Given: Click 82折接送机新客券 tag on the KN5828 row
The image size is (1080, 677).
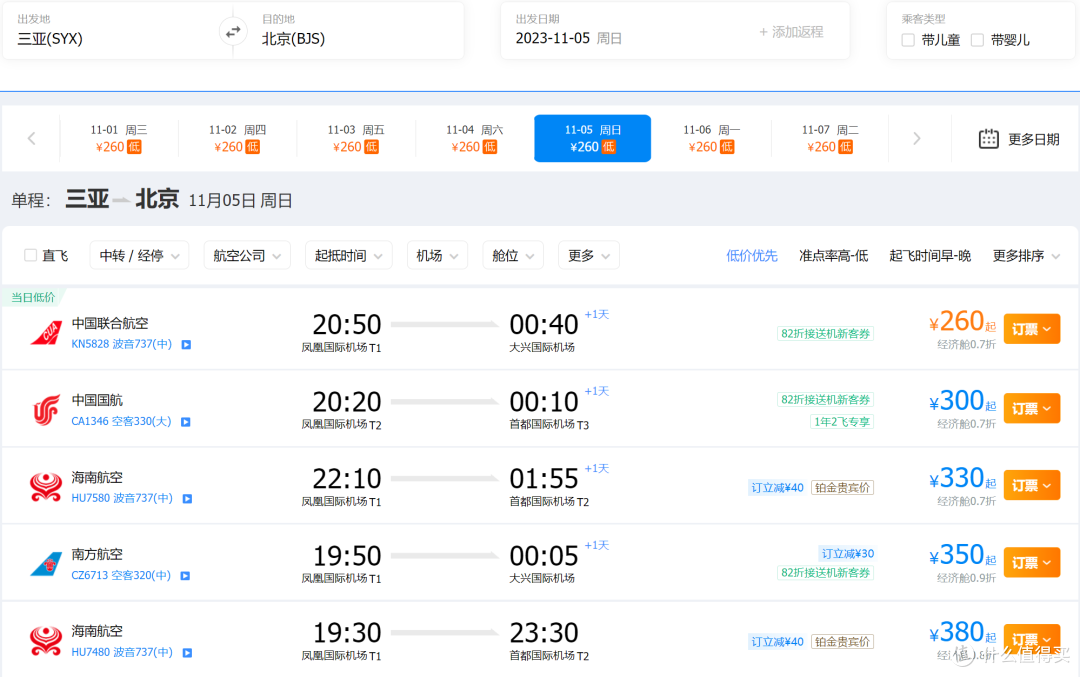Looking at the screenshot, I should tap(825, 333).
